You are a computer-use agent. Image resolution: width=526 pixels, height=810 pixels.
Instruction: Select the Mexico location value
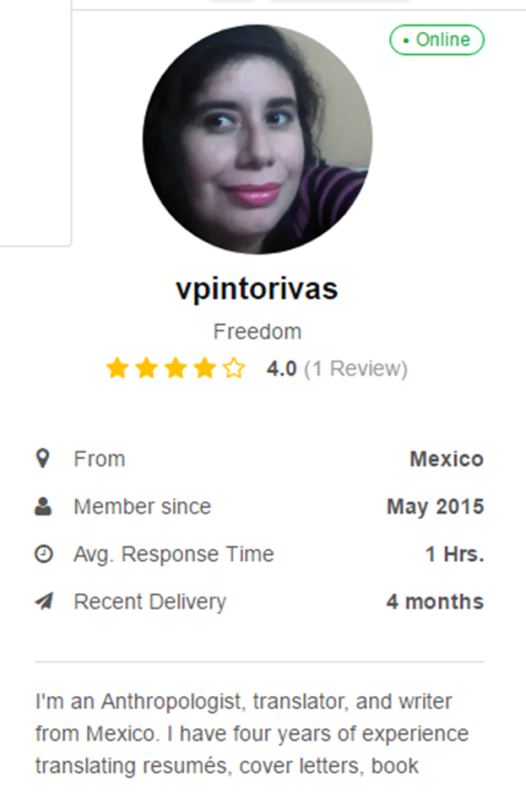(446, 459)
